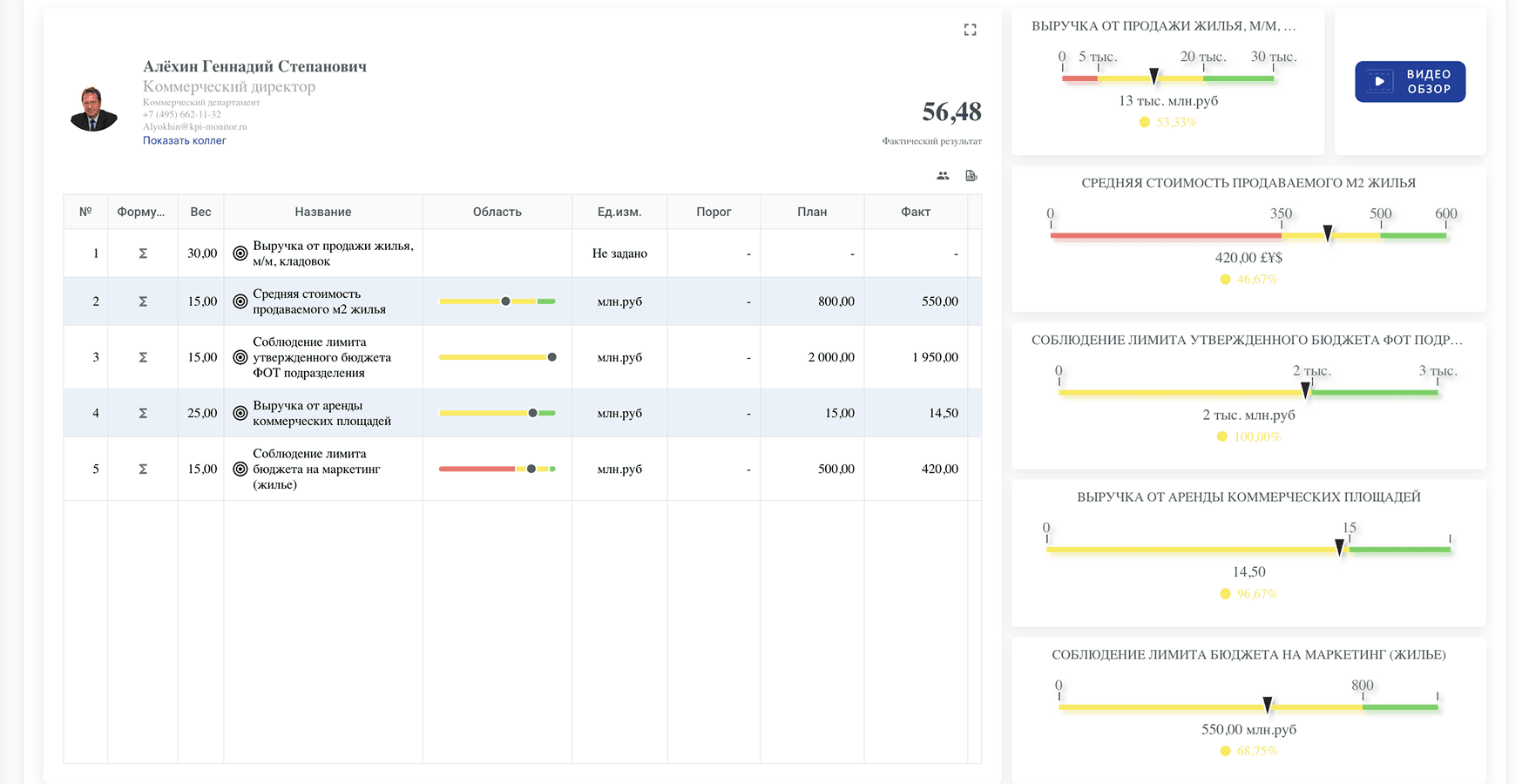Click range indicator in row 4 Выручка от аренды
The image size is (1529, 784).
click(497, 413)
